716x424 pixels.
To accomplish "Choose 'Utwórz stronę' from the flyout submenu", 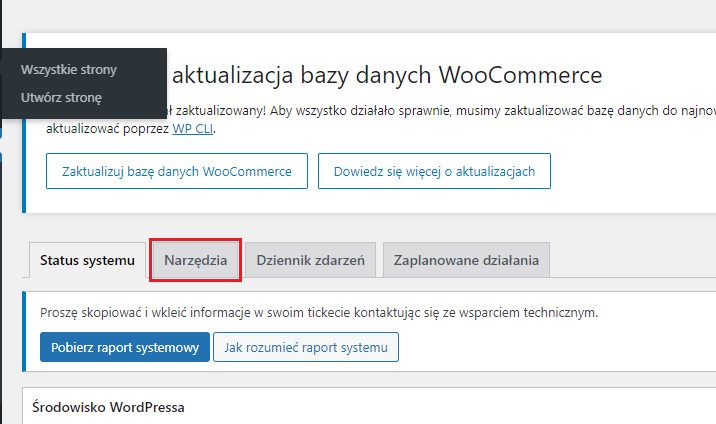I will (60, 98).
